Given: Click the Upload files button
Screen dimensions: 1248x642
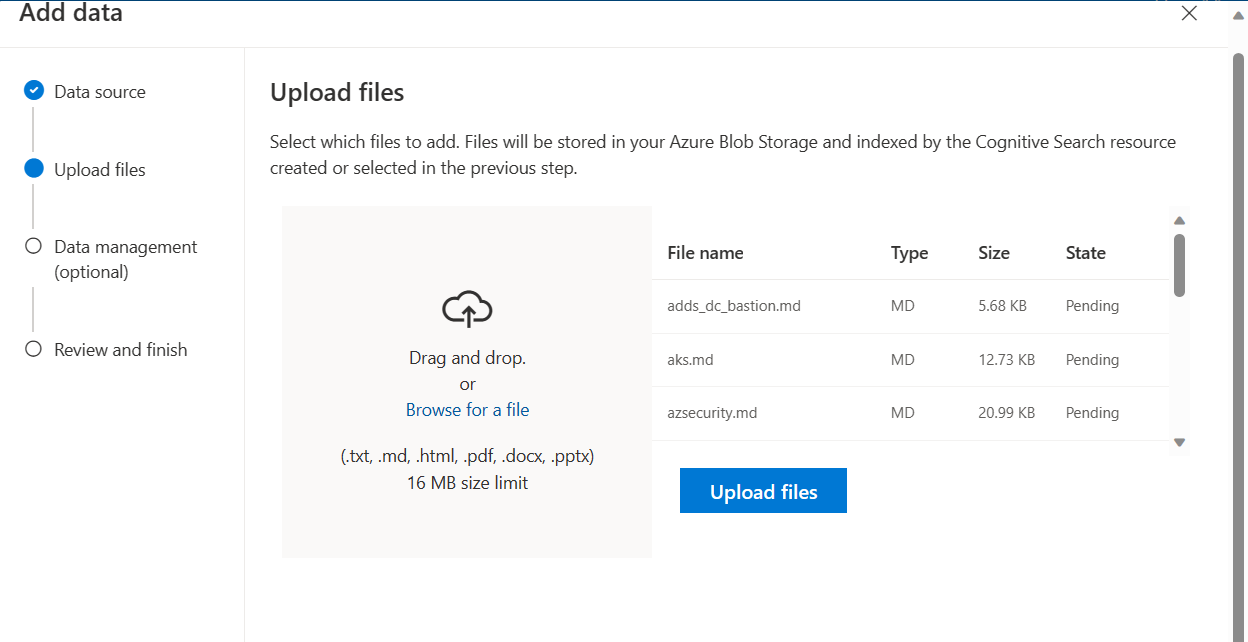Looking at the screenshot, I should (763, 490).
